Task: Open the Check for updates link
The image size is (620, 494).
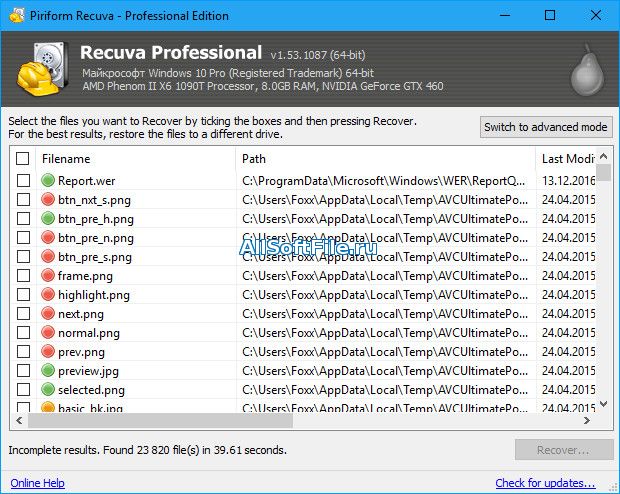Action: coord(545,483)
